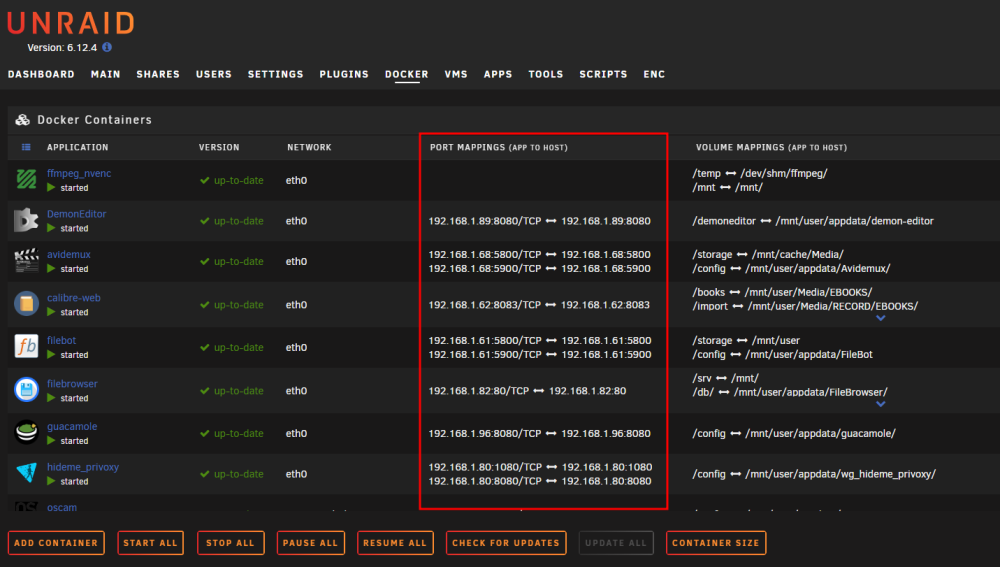The height and width of the screenshot is (567, 1000).
Task: Click the filebrowser floppy disk icon
Action: tap(26, 390)
